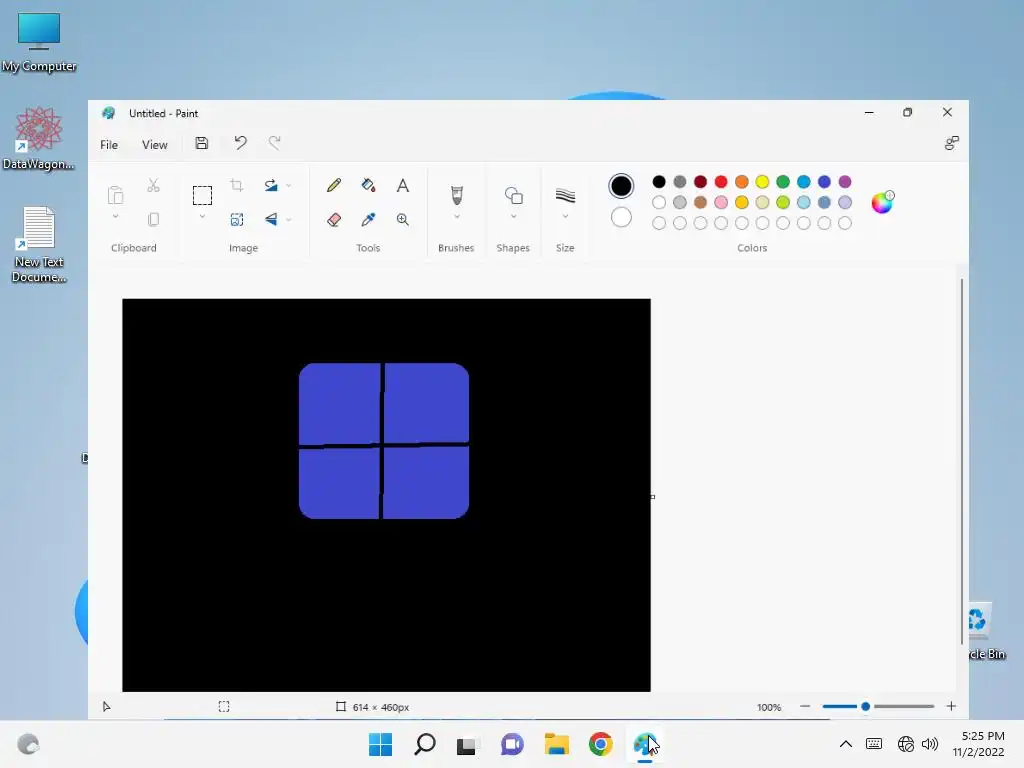Open the View menu
The image size is (1024, 768).
click(x=155, y=145)
